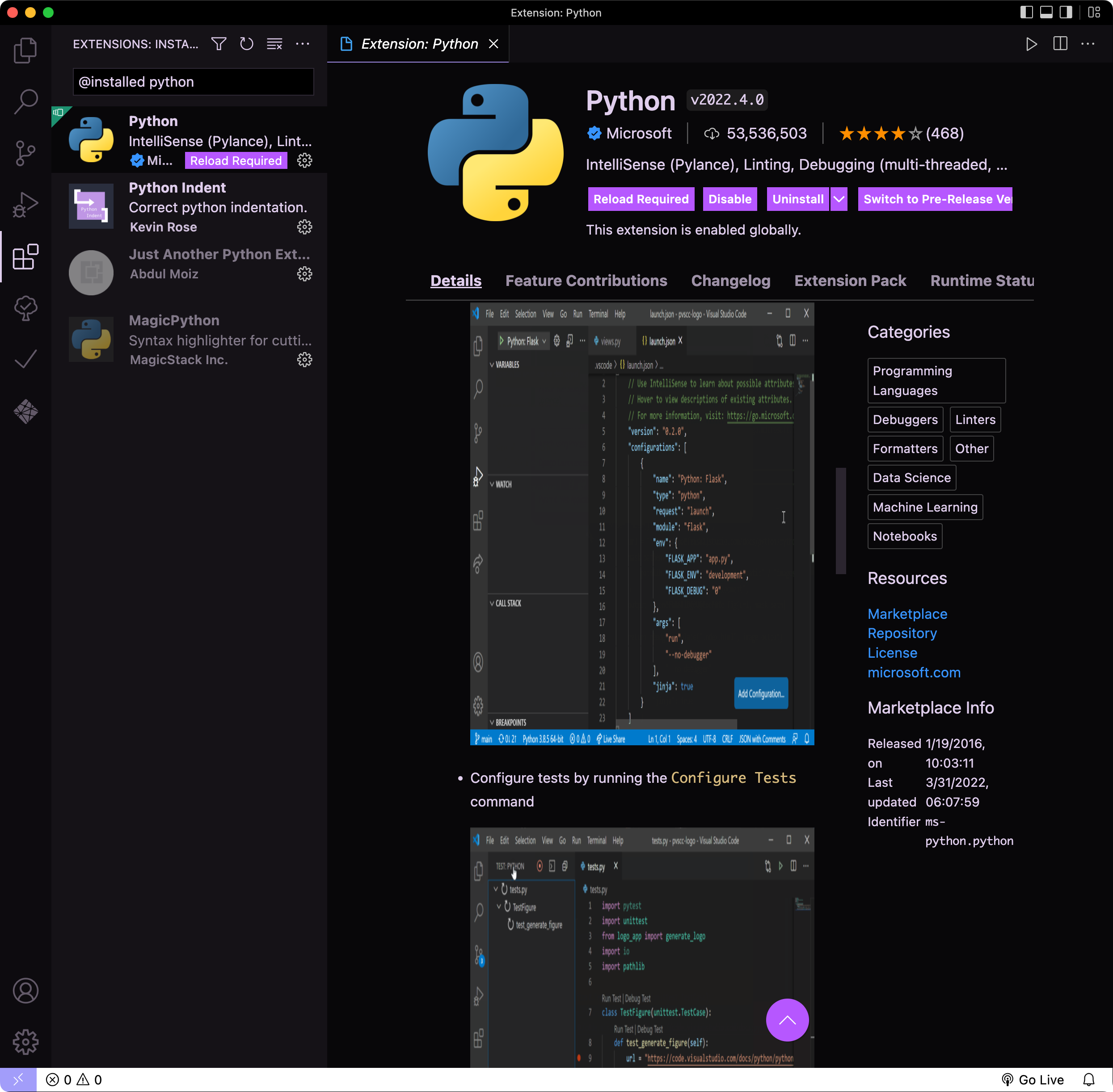Click the scroll-to-top purple arrow button
This screenshot has width=1113, height=1092.
point(787,1020)
